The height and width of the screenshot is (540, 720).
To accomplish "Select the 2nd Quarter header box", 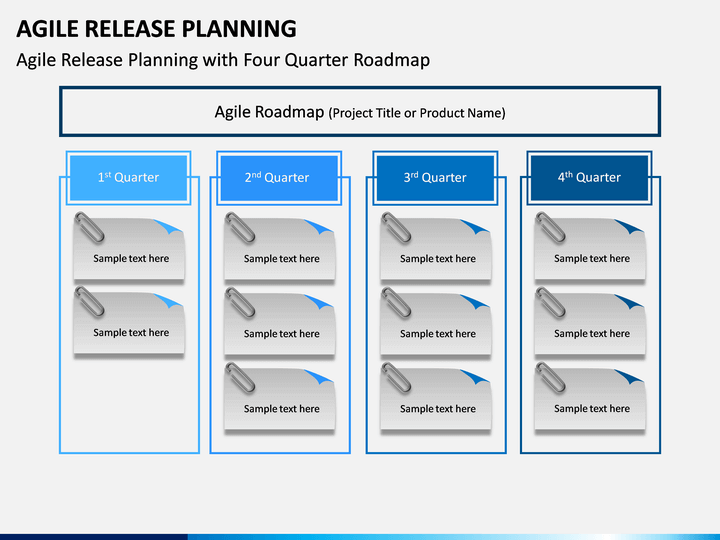I will pyautogui.click(x=279, y=178).
